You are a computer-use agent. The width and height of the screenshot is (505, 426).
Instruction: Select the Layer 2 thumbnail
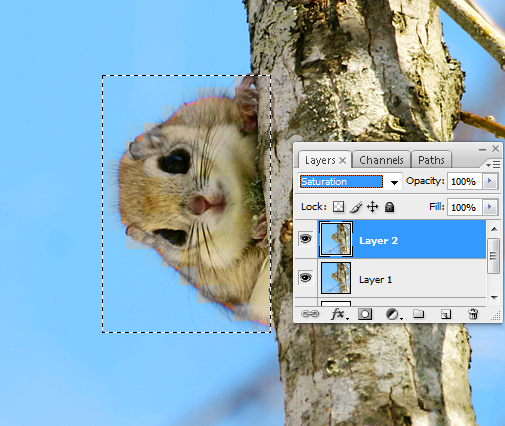point(336,239)
